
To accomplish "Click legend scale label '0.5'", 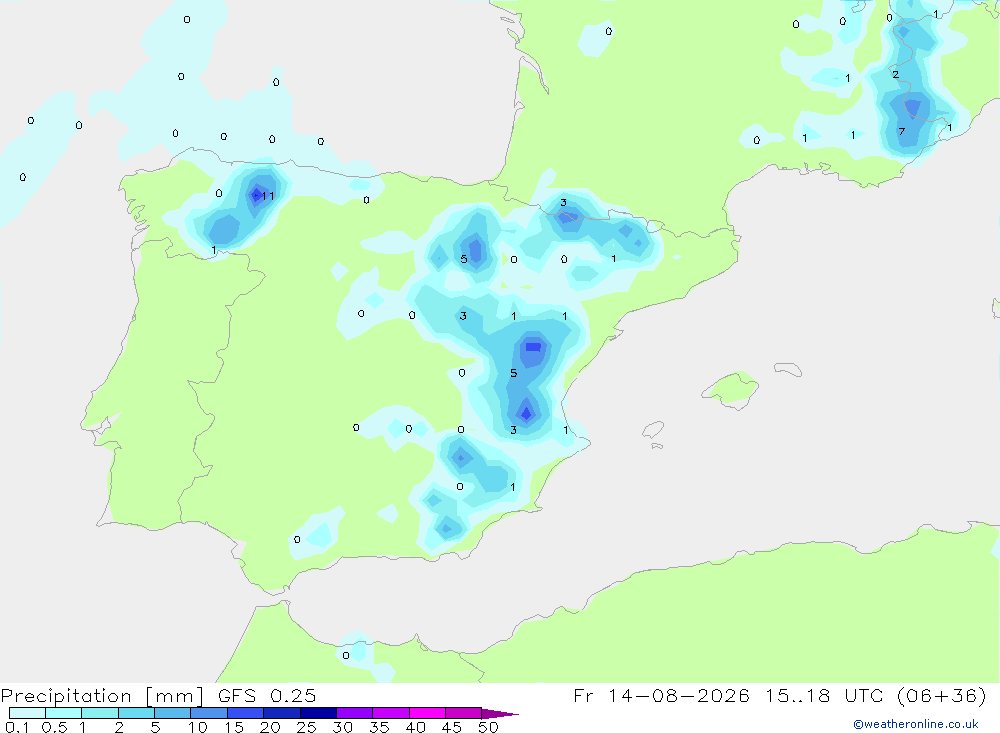I will point(54,727).
